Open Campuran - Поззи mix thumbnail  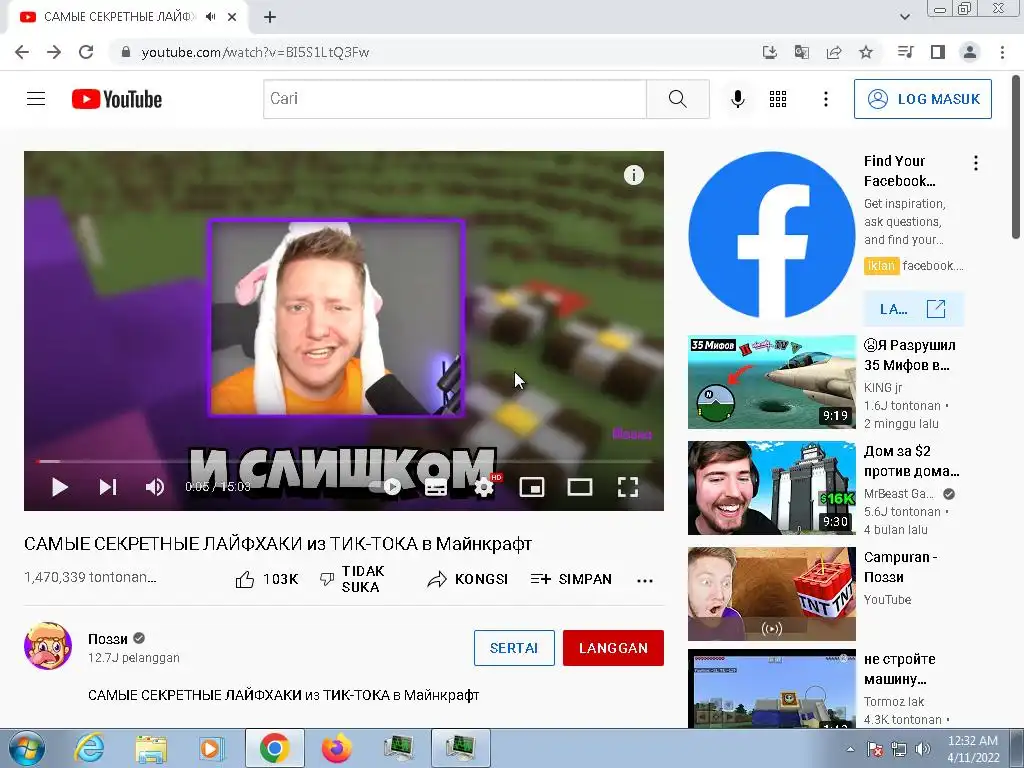[771, 594]
